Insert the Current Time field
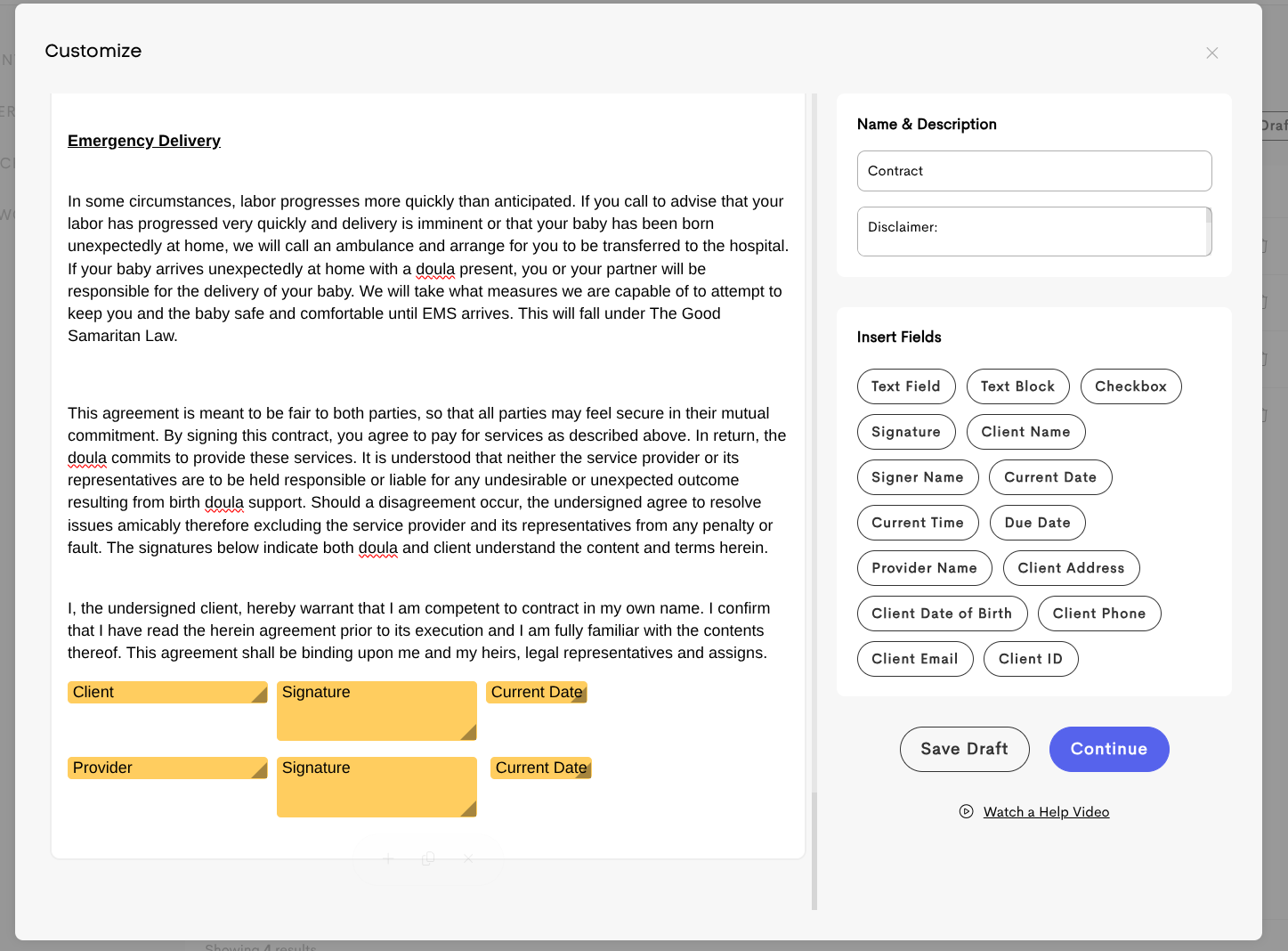The height and width of the screenshot is (951, 1288). 918,523
